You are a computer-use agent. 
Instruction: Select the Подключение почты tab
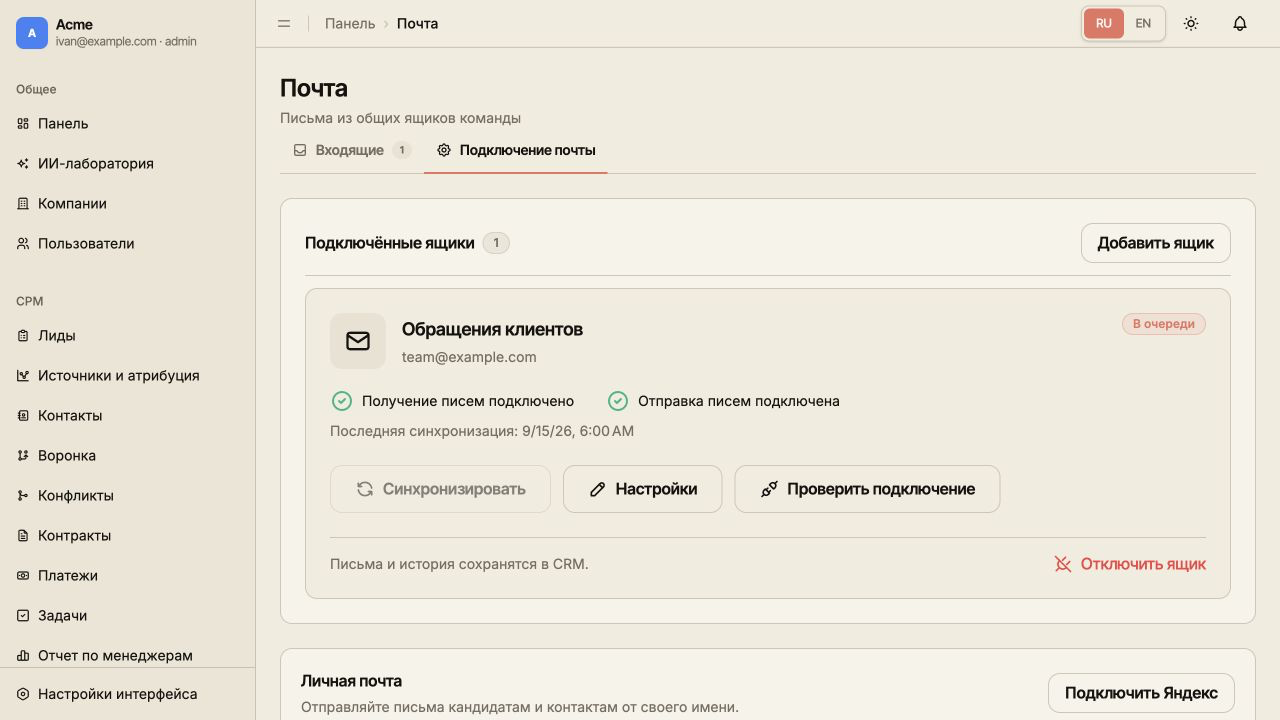[516, 150]
